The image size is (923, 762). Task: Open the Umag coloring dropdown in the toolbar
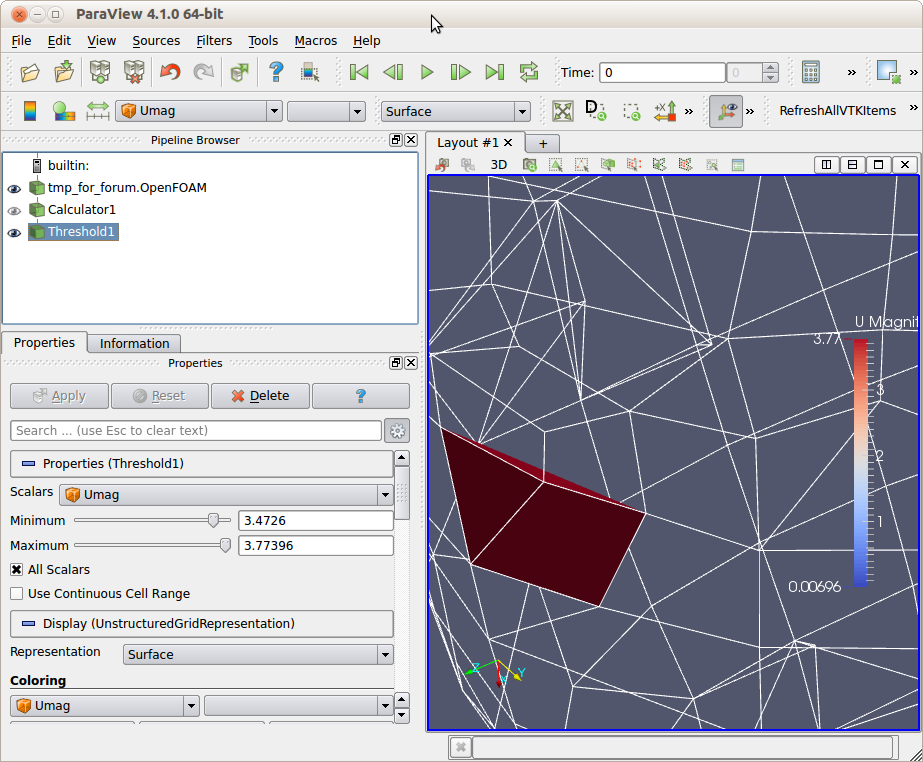click(198, 111)
